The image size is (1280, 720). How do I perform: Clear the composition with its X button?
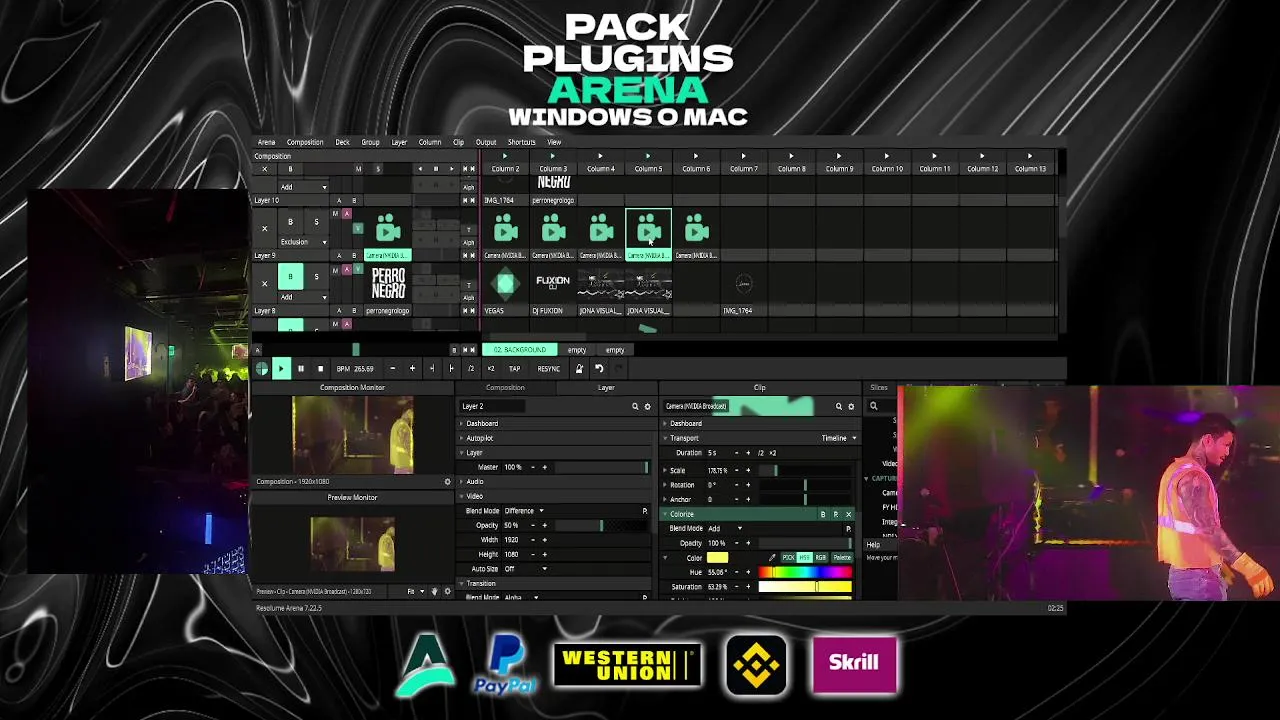tap(265, 169)
